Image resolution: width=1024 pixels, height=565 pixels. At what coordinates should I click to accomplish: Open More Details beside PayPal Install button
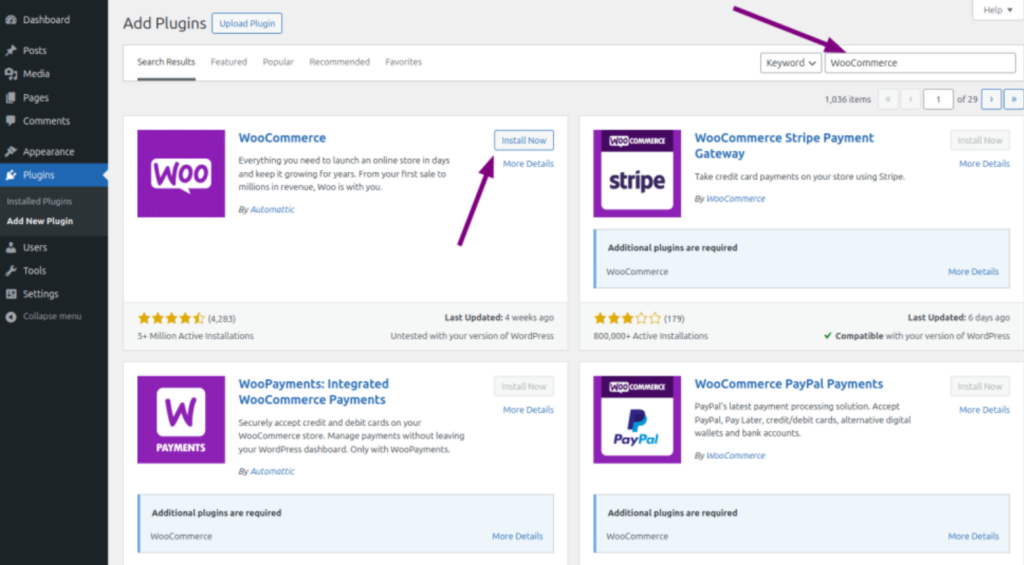point(984,410)
